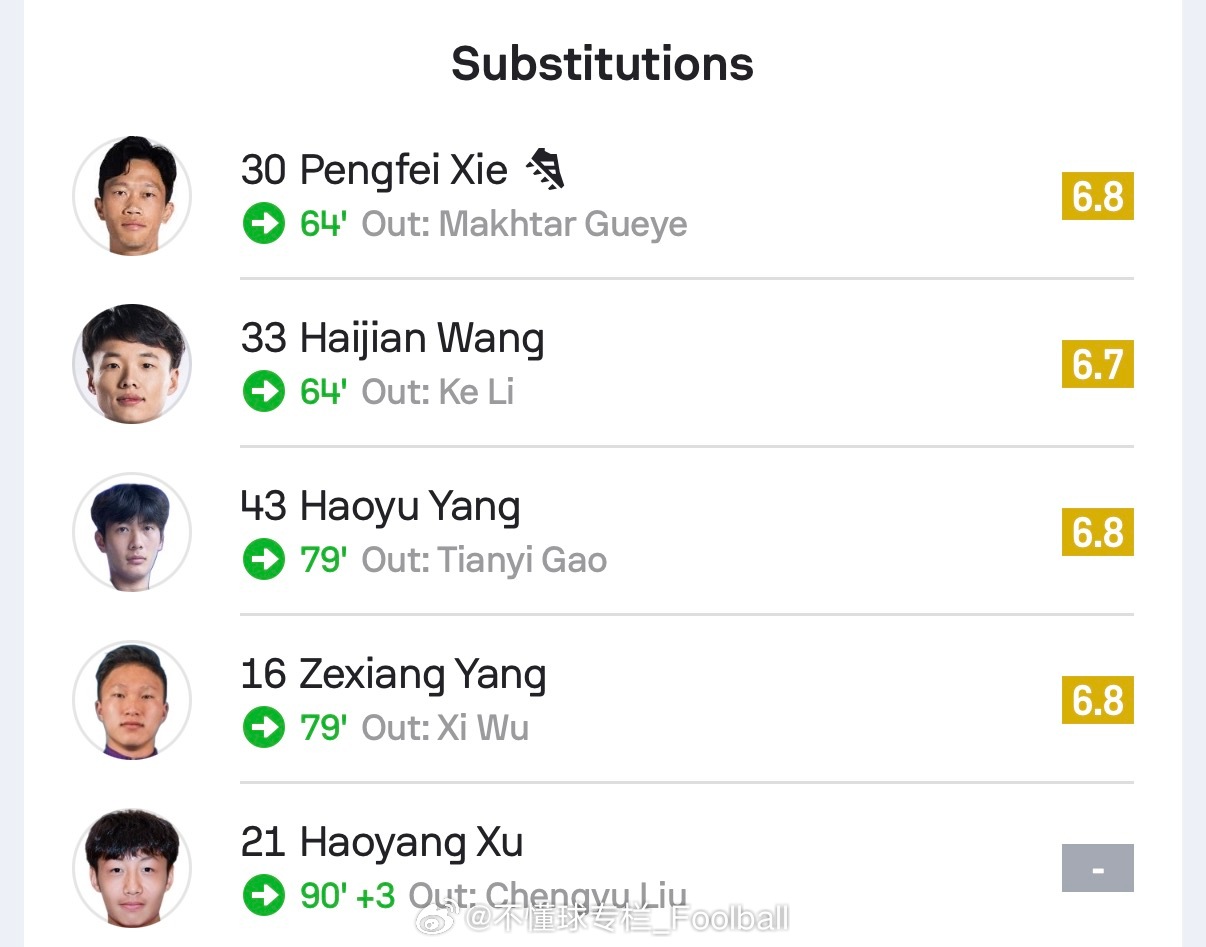Click the green substitution arrow next to Pengfei Xie
Viewport: 1206px width, 947px height.
(263, 224)
